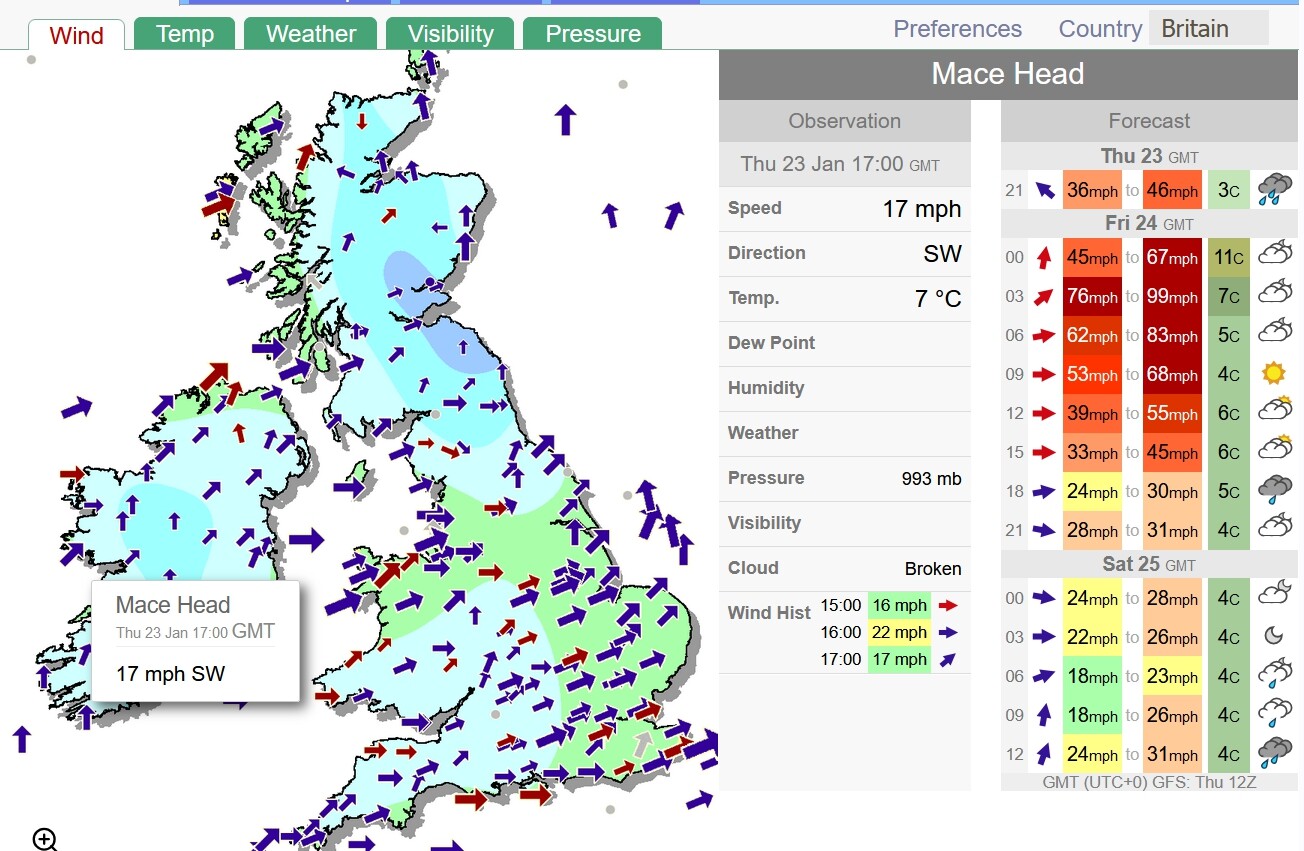Click the Temp. value of 7 °C
Screen dimensions: 1304x851
coord(938,298)
